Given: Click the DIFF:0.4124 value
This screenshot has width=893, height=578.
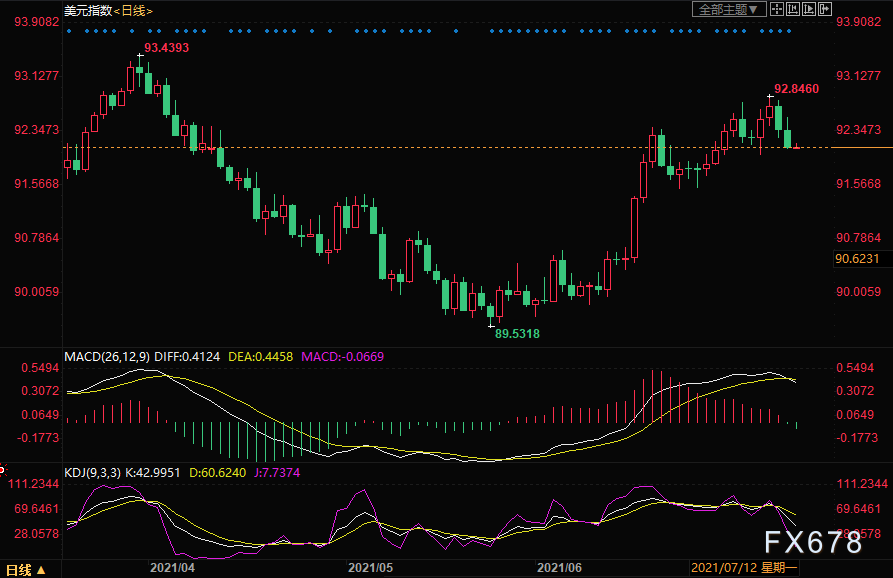Looking at the screenshot, I should click(187, 357).
